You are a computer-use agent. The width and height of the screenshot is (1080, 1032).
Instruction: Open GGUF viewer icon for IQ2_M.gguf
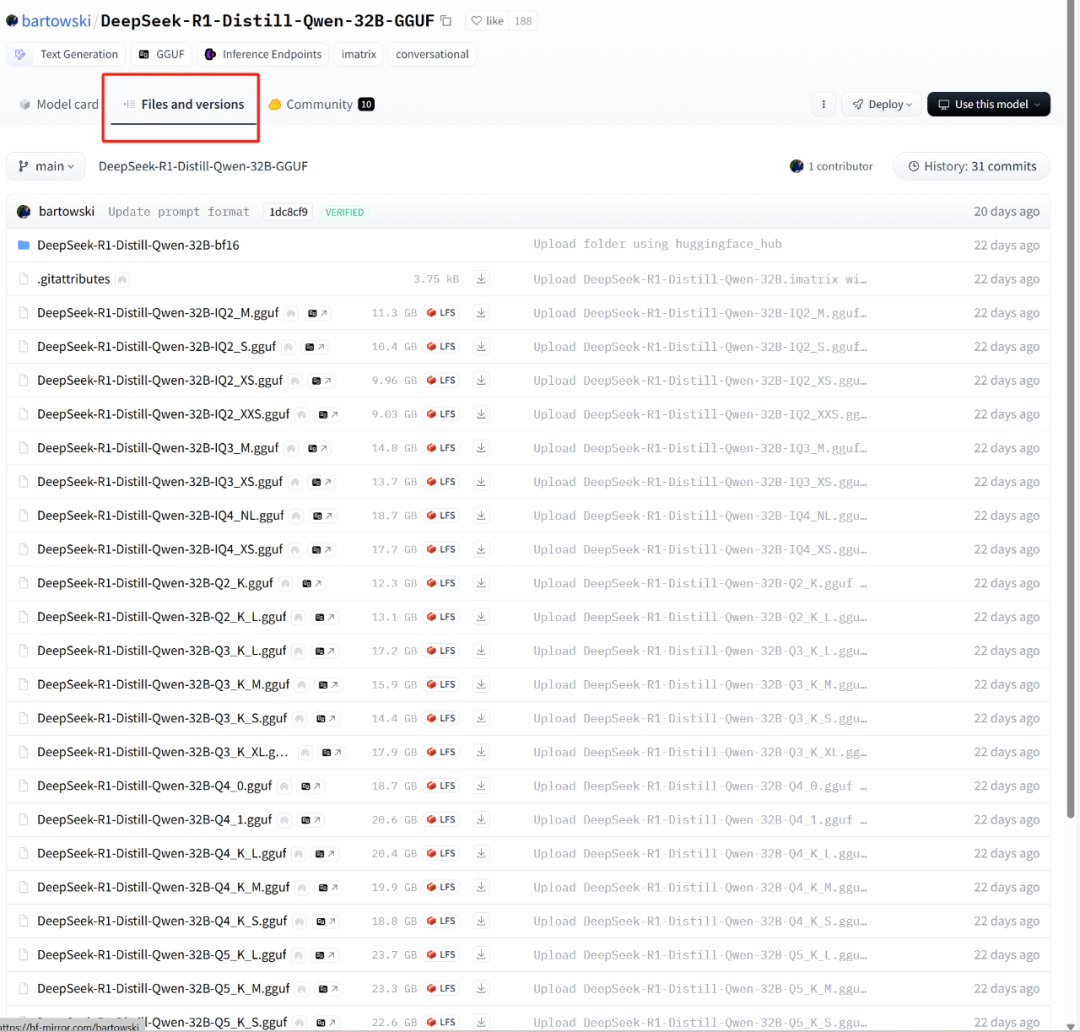pos(318,313)
